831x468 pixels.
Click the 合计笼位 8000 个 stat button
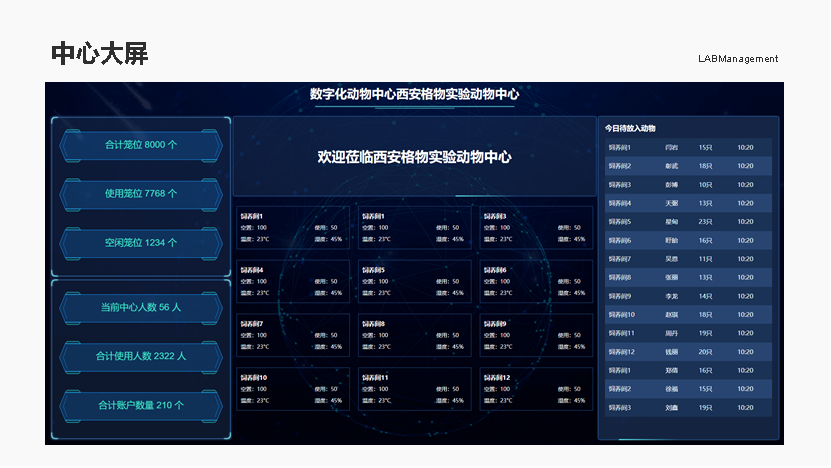141,145
